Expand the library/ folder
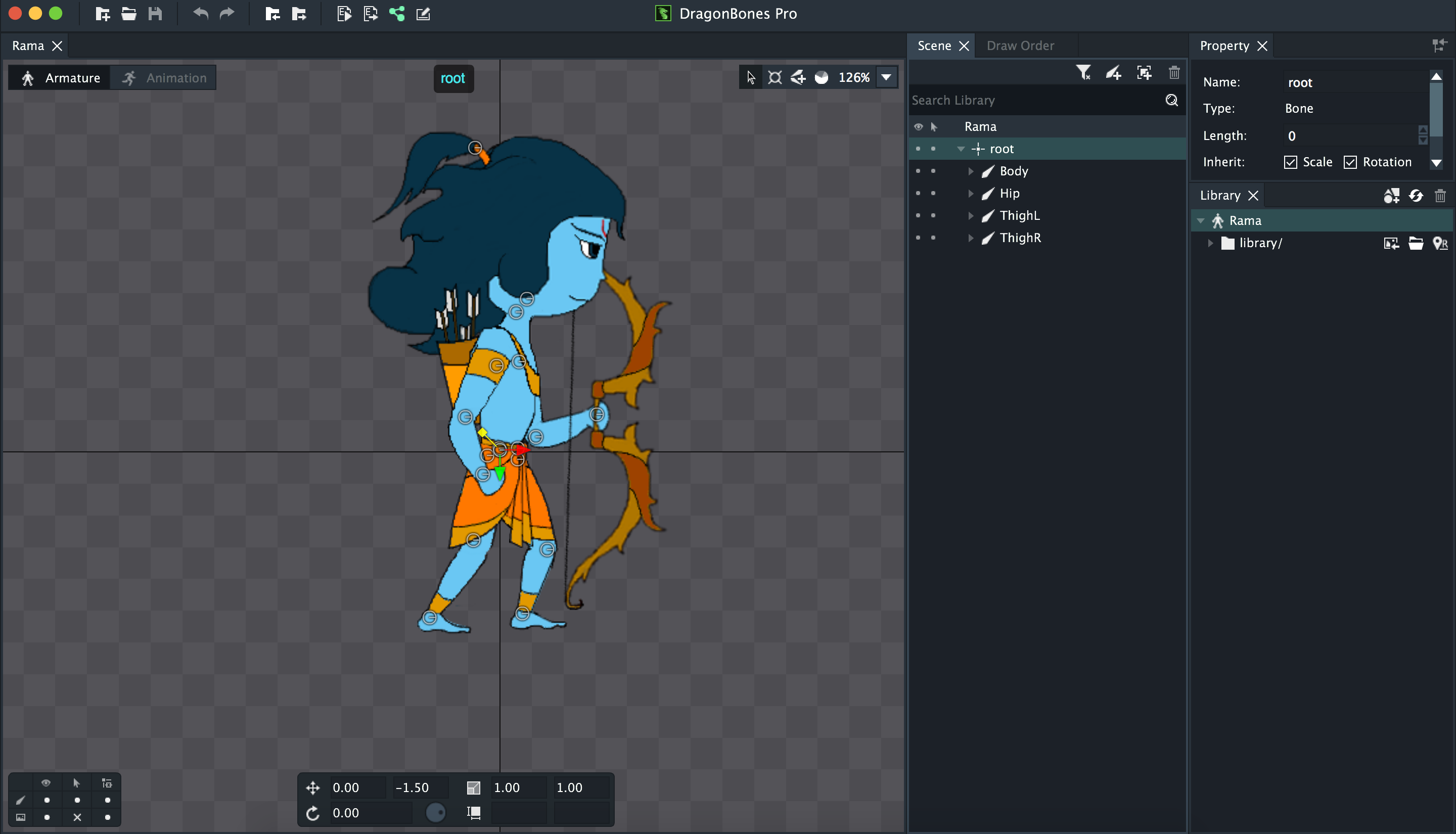 coord(1210,244)
